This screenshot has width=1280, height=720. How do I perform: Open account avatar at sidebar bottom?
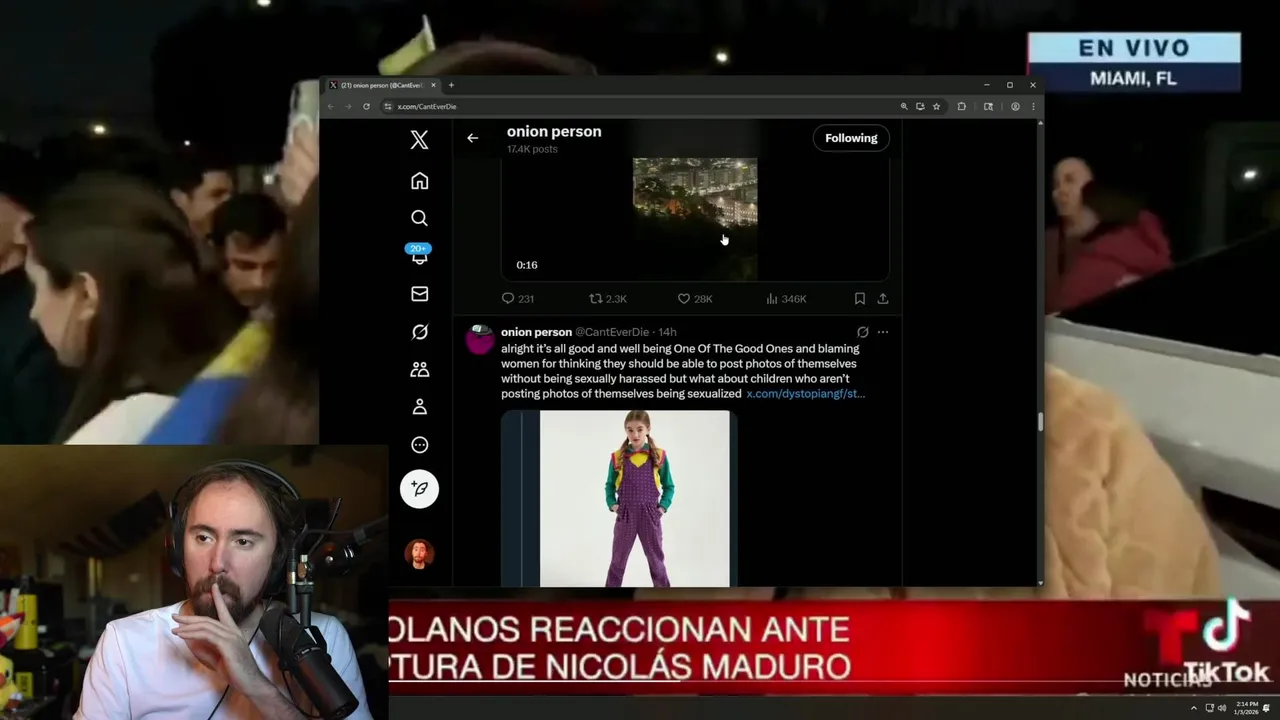419,553
